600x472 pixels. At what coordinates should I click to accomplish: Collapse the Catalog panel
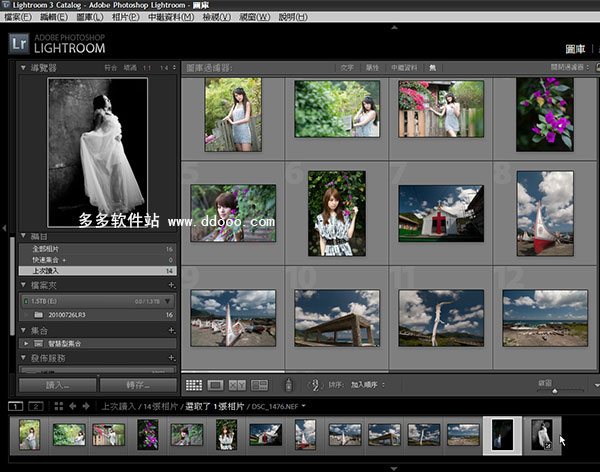pos(23,236)
